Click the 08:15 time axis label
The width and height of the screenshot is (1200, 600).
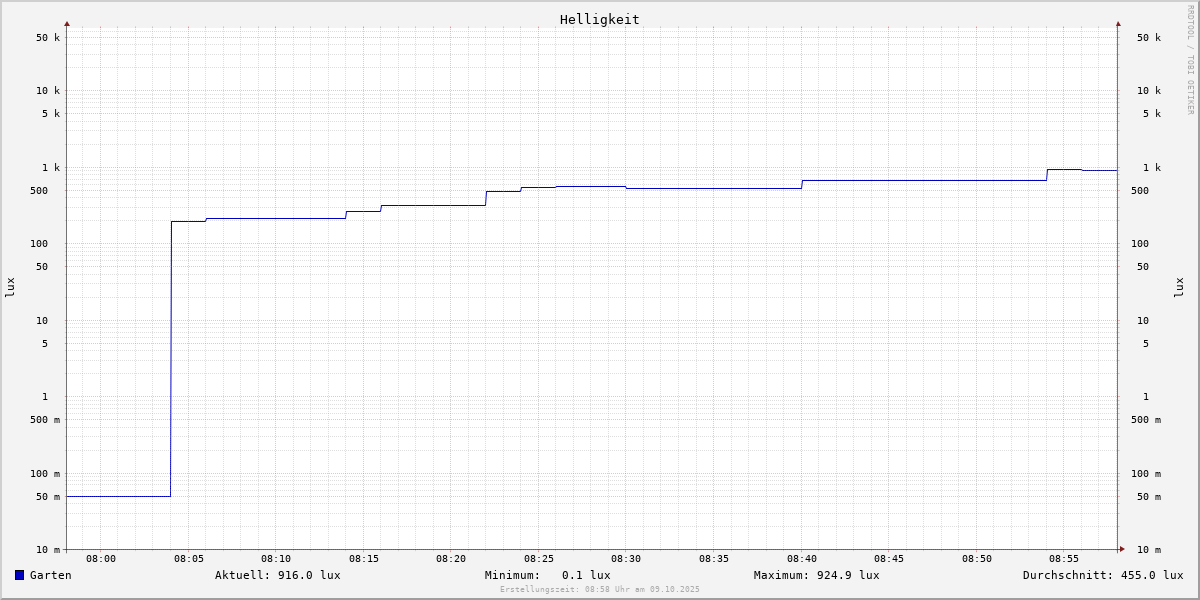coord(364,559)
